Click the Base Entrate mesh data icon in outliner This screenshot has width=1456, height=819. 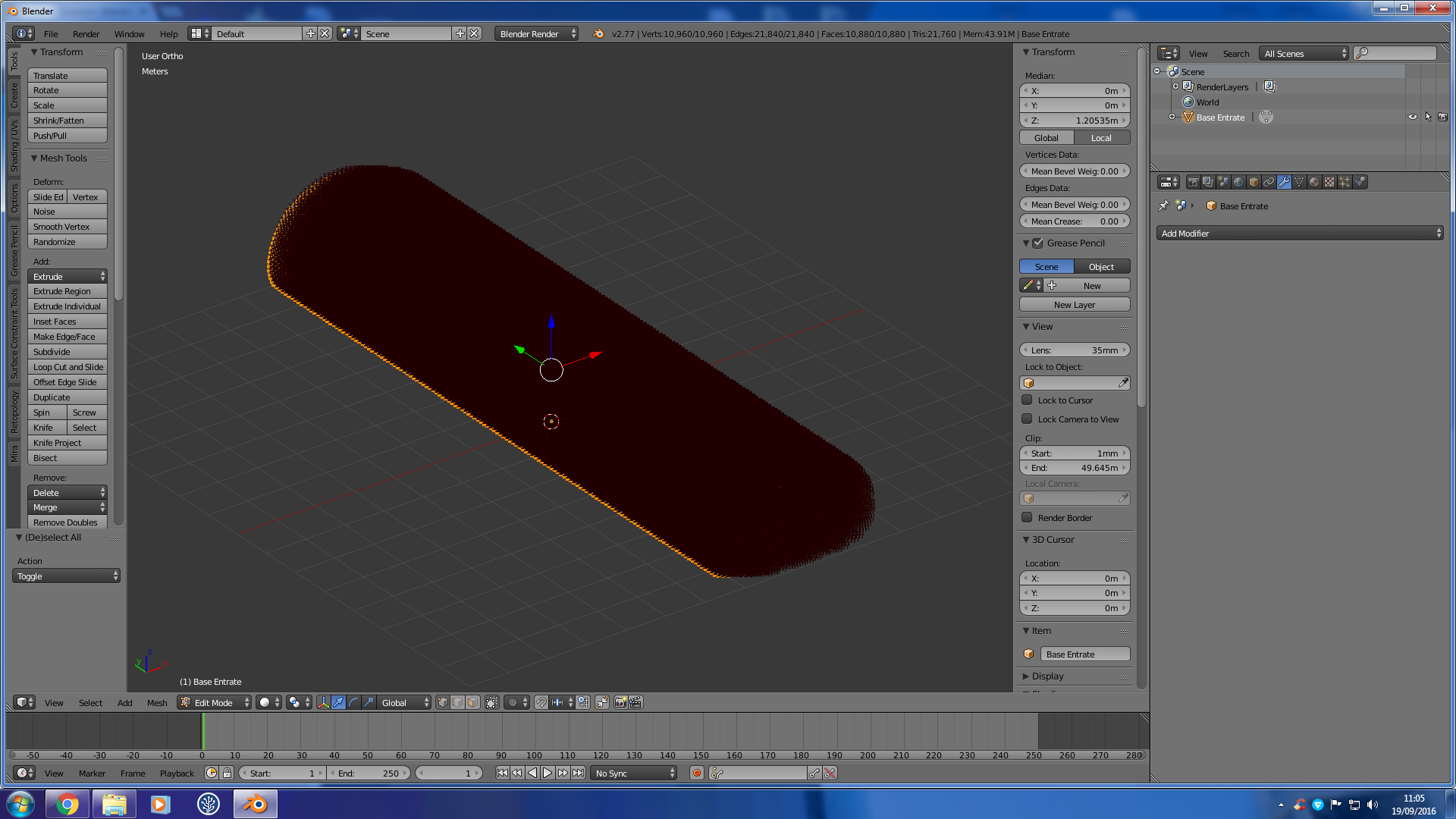click(1266, 117)
